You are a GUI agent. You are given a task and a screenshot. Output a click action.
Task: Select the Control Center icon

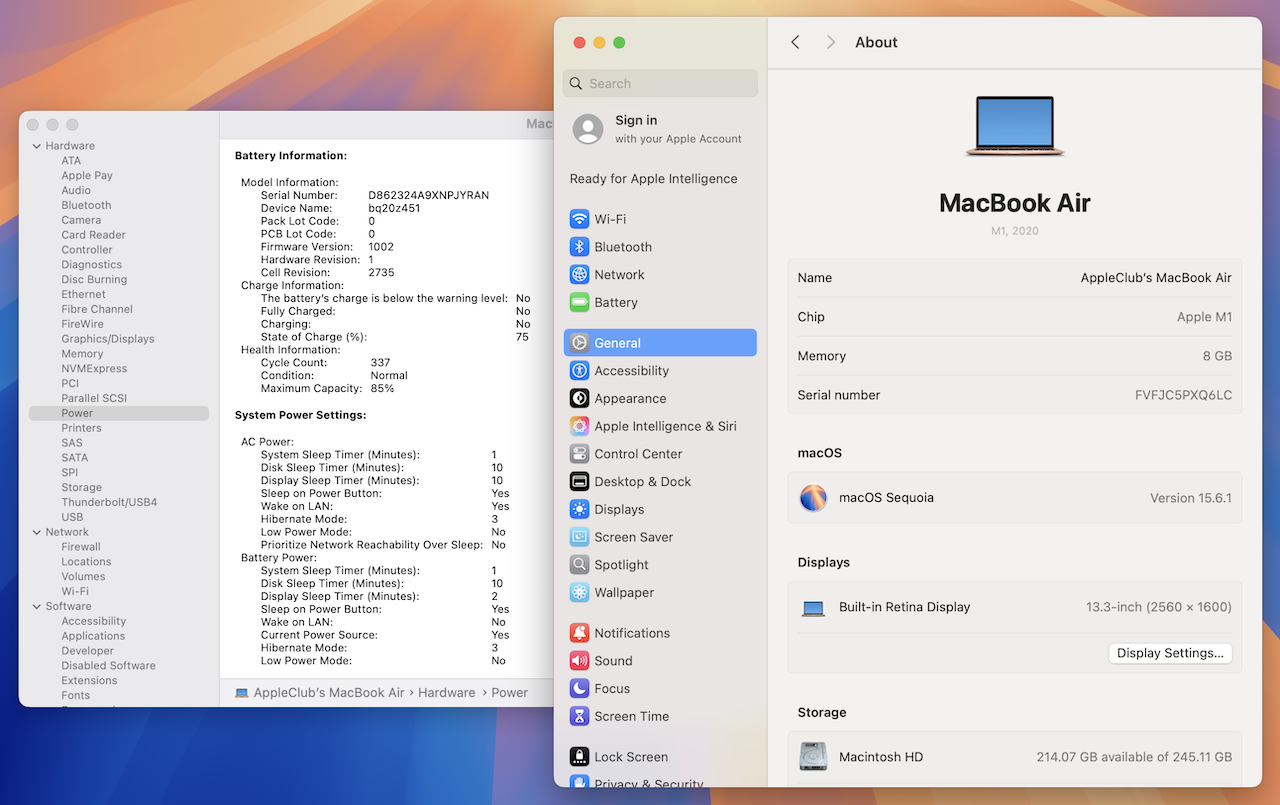[x=579, y=454]
